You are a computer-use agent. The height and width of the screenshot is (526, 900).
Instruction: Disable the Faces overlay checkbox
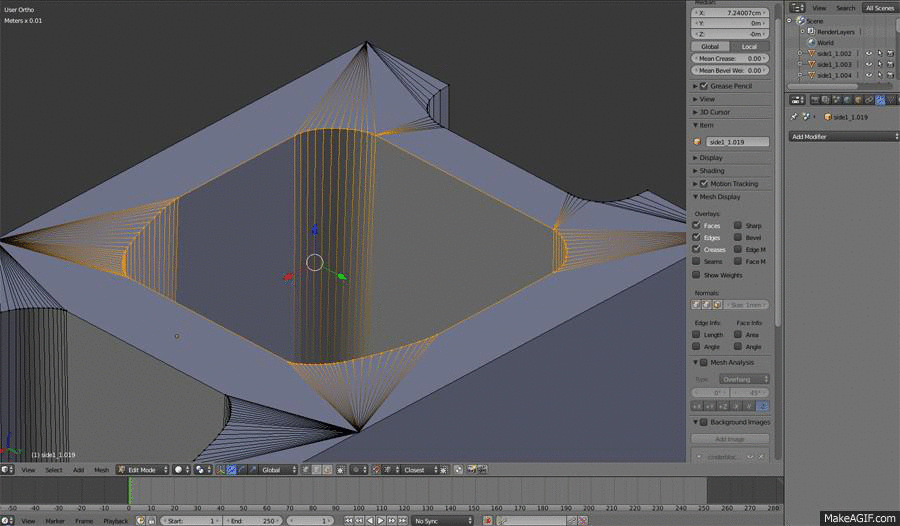coord(696,225)
